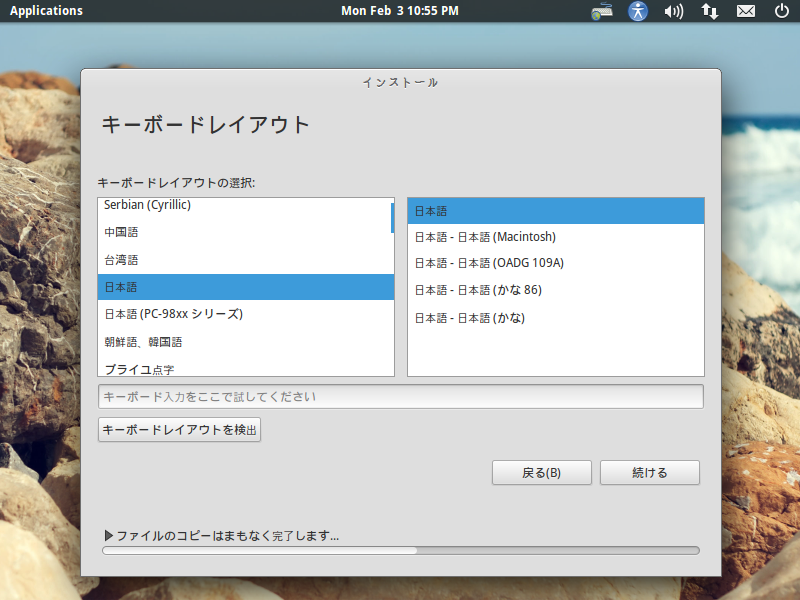Select 中国語 in the layout list

pyautogui.click(x=245, y=232)
